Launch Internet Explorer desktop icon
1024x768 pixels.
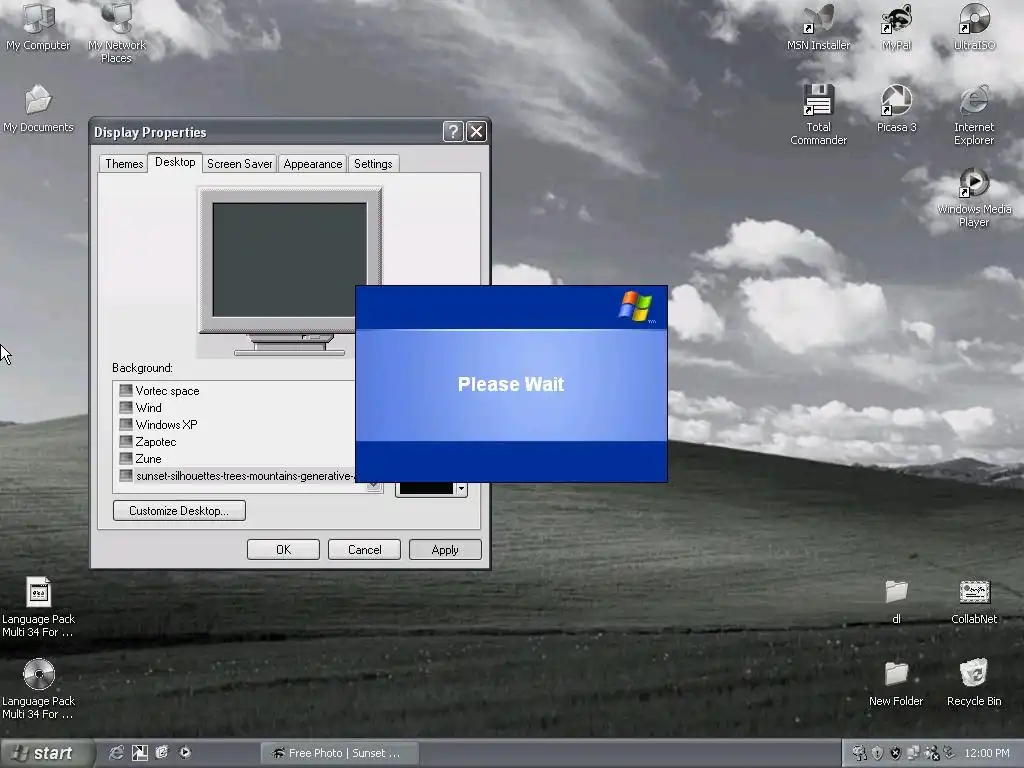974,114
